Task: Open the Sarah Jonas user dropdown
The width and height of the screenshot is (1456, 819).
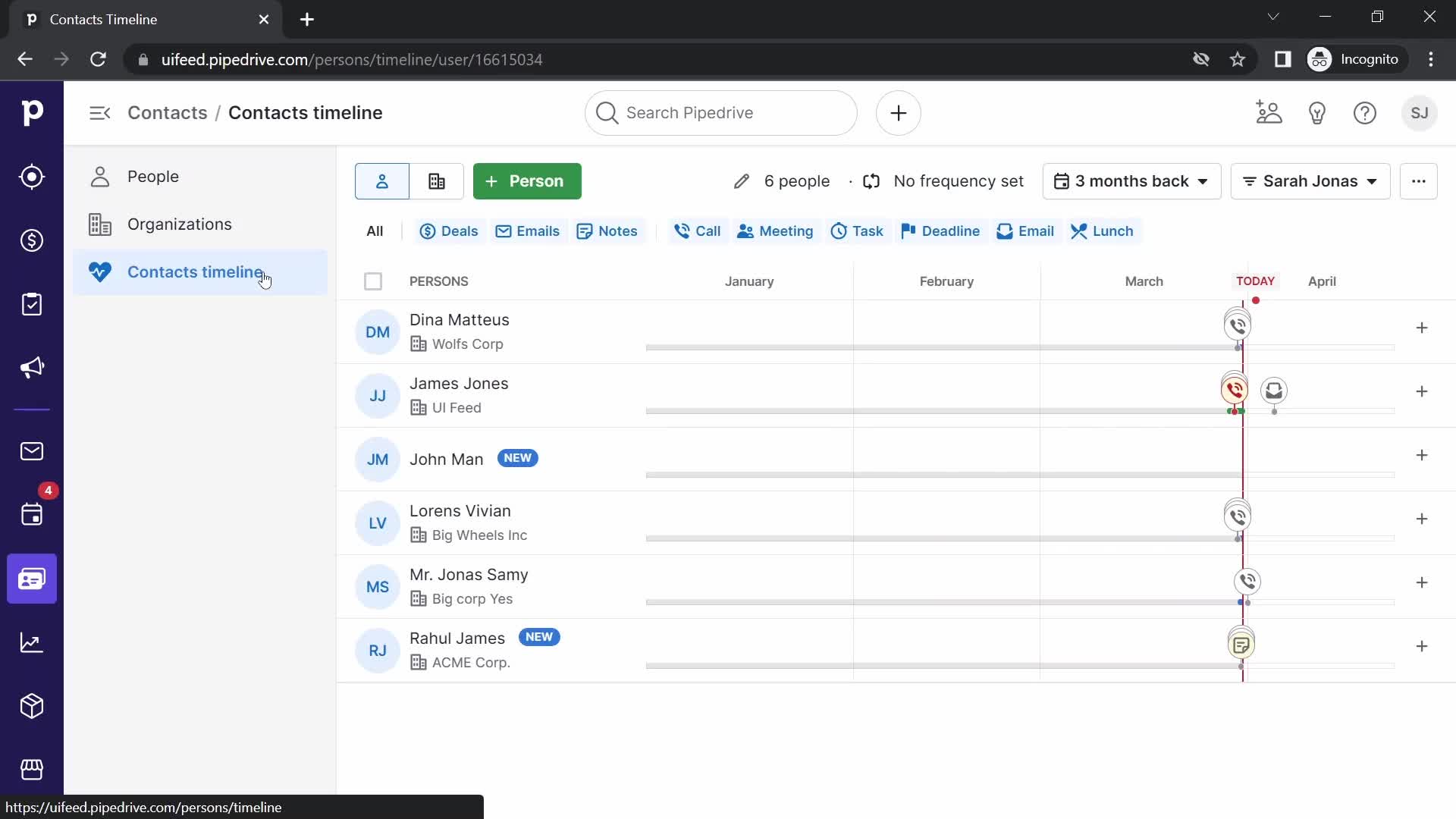Action: [1310, 181]
